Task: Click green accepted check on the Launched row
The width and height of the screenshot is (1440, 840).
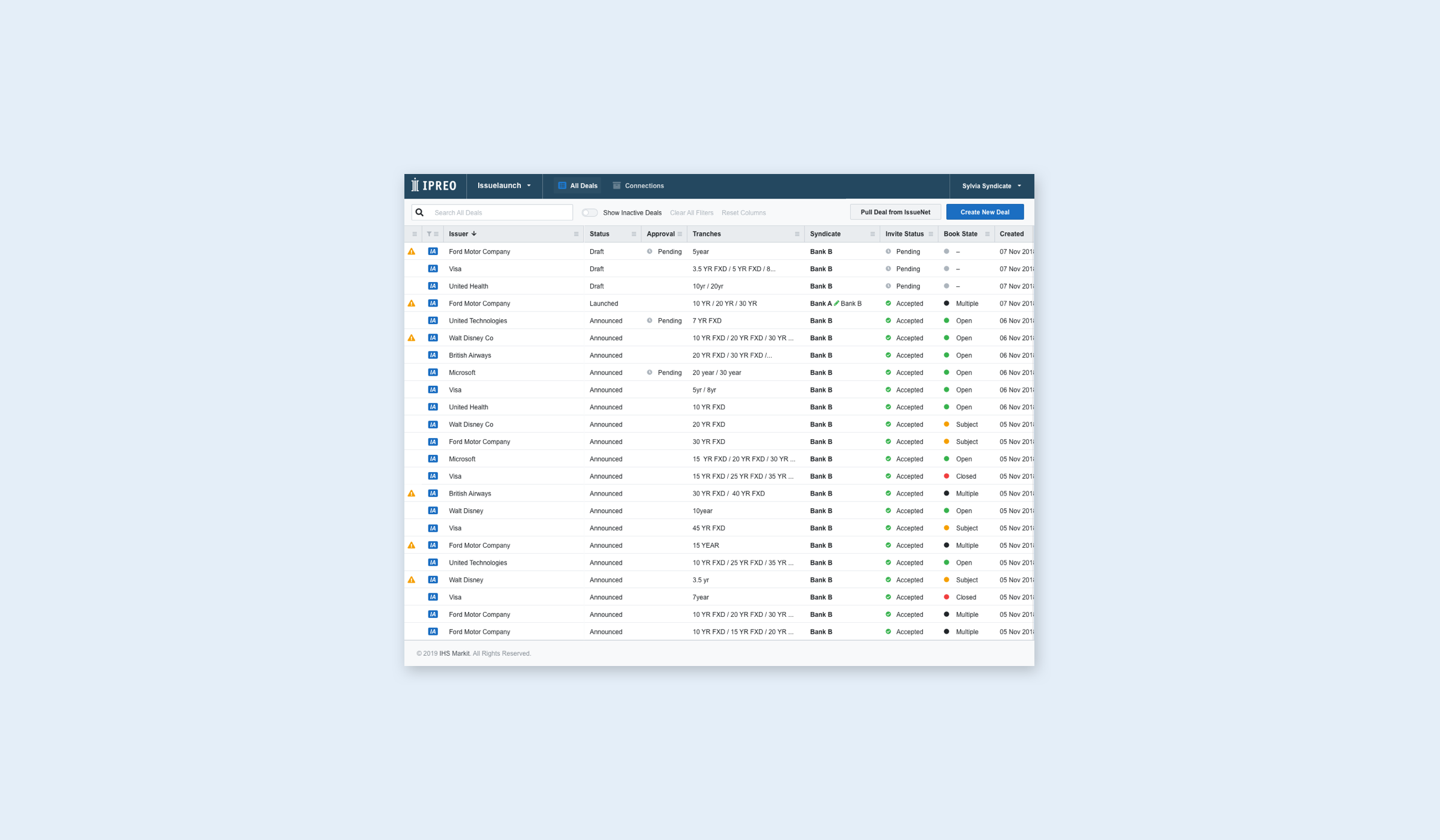Action: 888,304
